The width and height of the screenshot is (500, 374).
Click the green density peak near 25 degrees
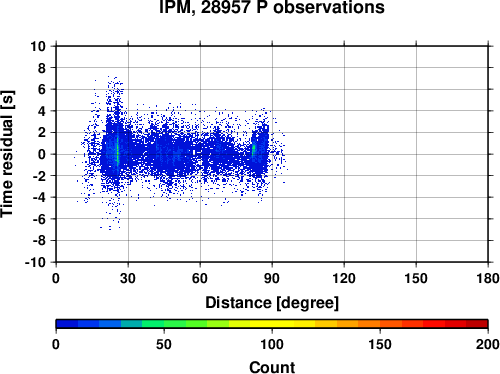coord(117,150)
